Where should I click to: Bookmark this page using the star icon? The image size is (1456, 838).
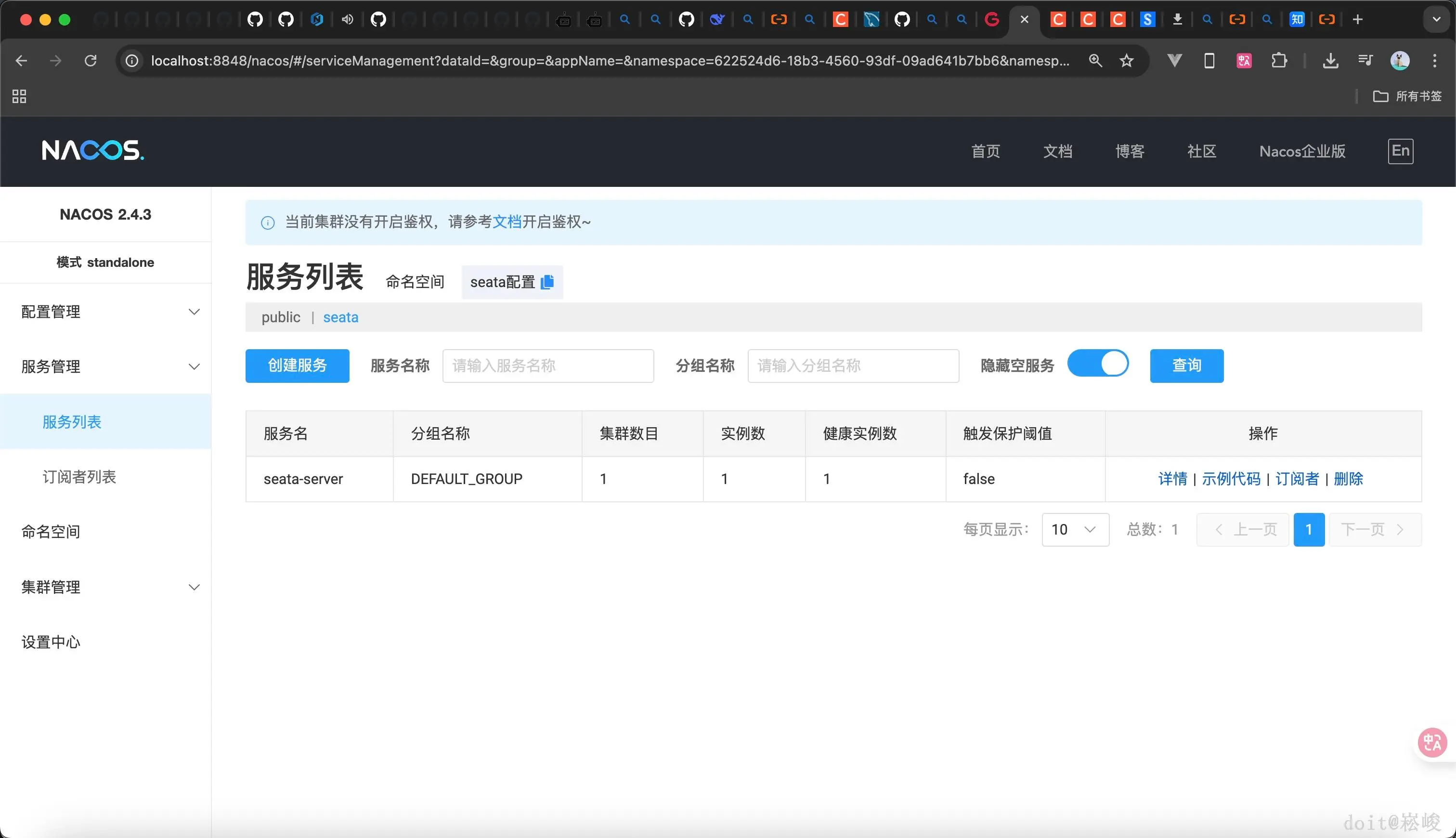(1126, 60)
